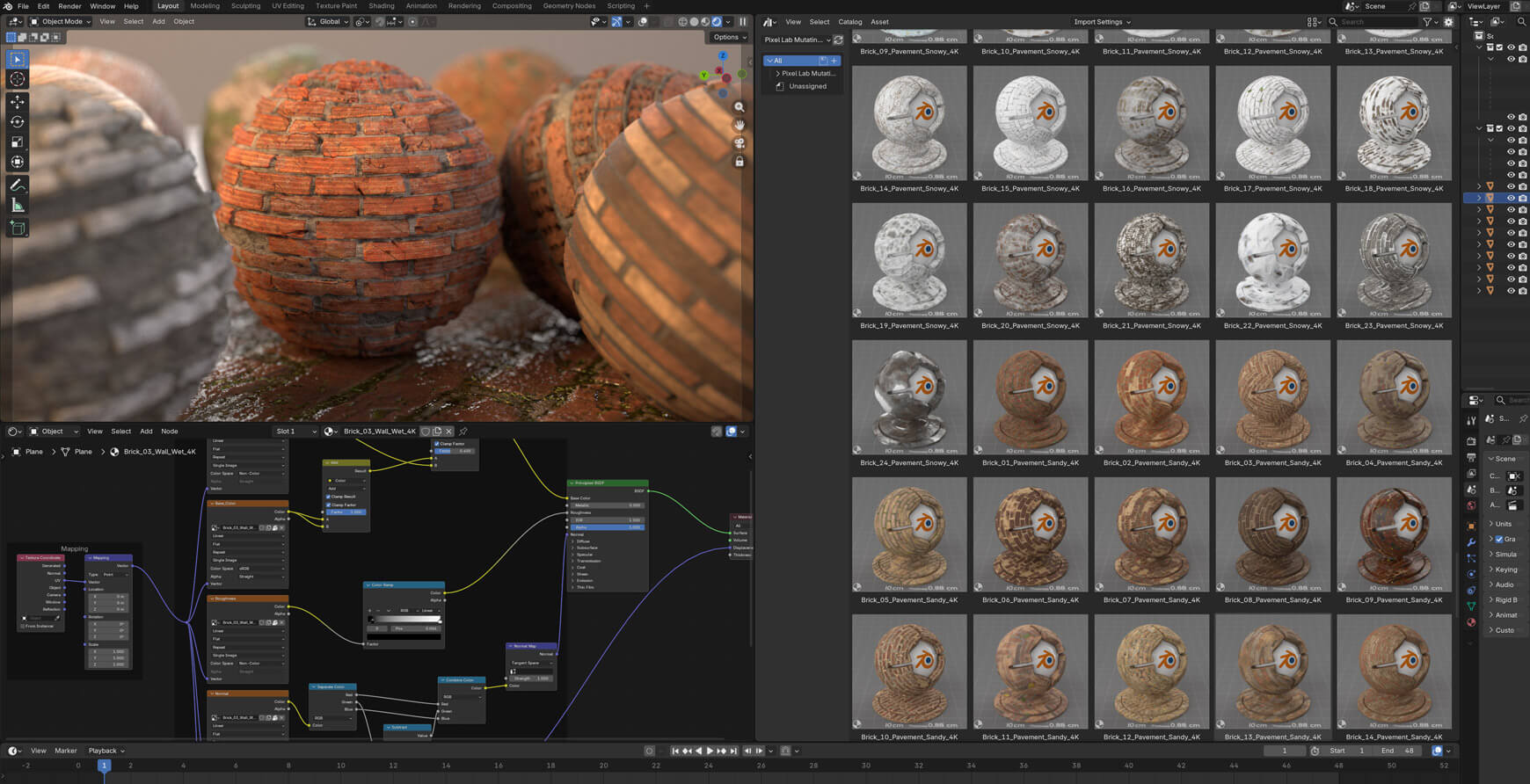1530x784 pixels.
Task: Click the Blender logo in the top menu bar
Action: click(8, 6)
